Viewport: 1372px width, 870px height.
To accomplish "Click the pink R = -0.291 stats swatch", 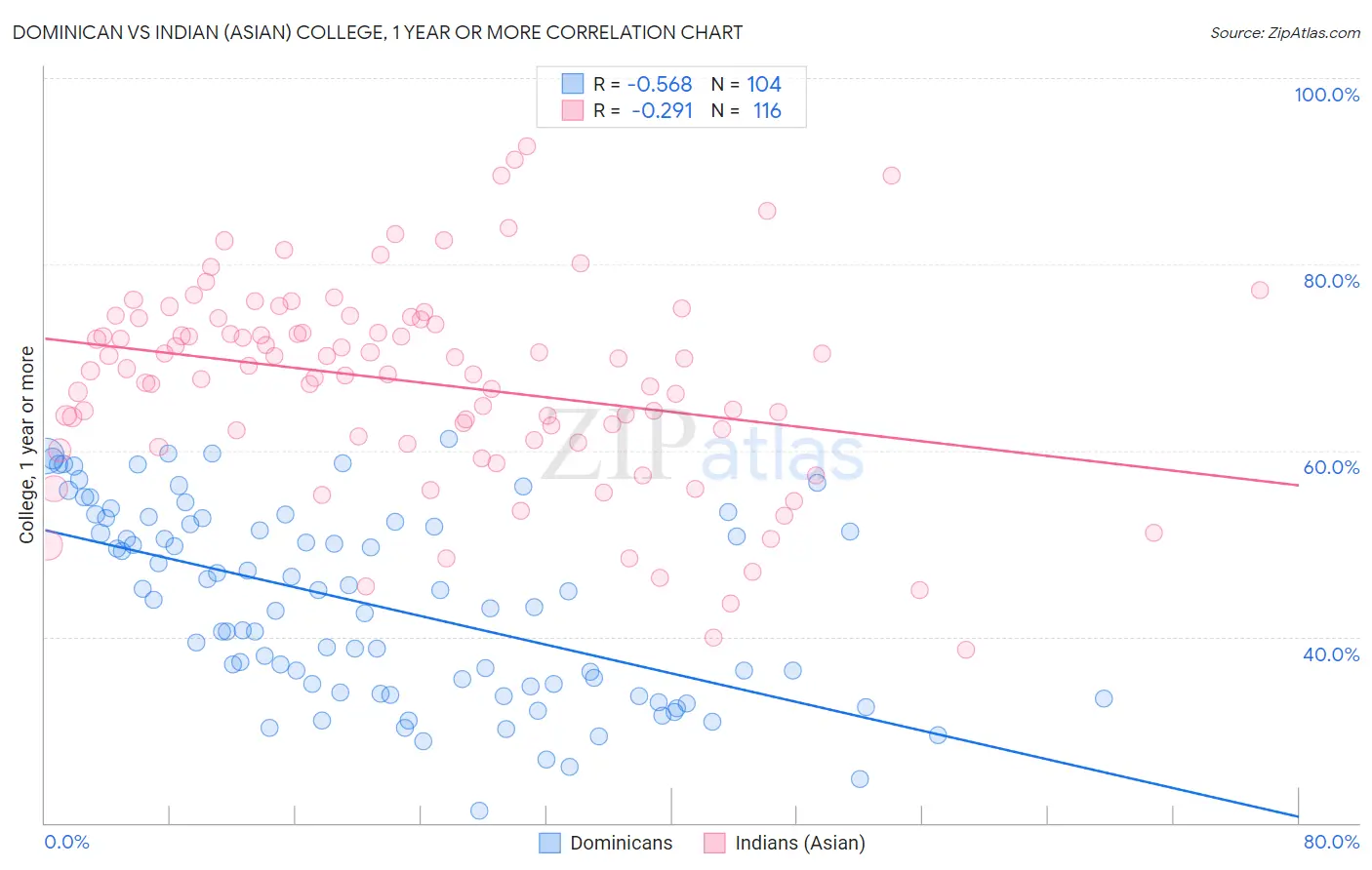I will click(572, 110).
